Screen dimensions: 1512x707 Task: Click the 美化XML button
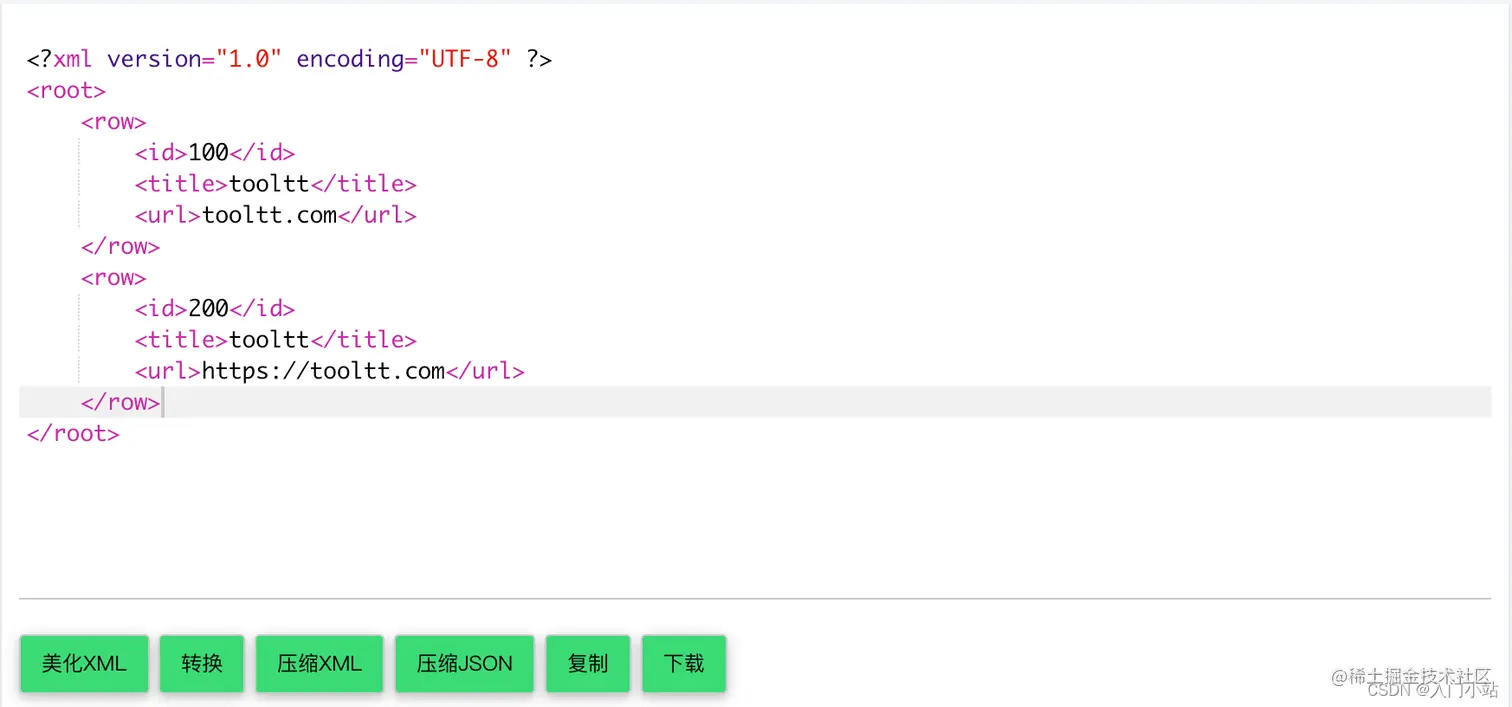(x=84, y=663)
